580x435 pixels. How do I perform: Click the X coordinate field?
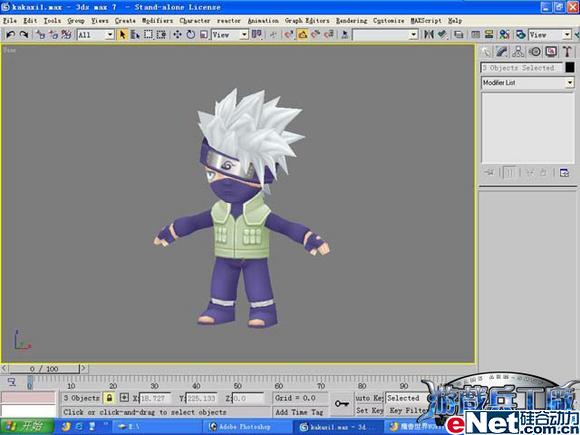(155, 398)
